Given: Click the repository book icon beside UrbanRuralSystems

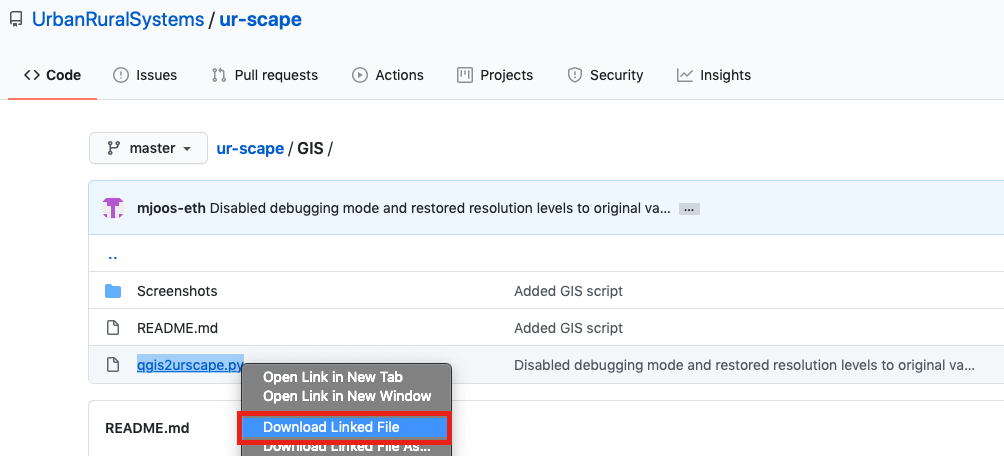Looking at the screenshot, I should coord(16,20).
